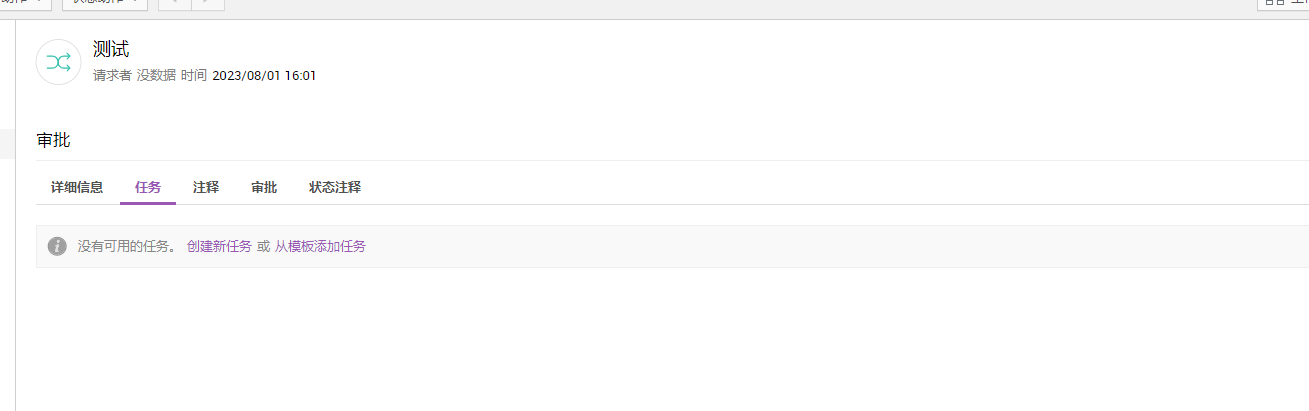
Task: Go to the next request using the right arrow
Action: [x=207, y=4]
